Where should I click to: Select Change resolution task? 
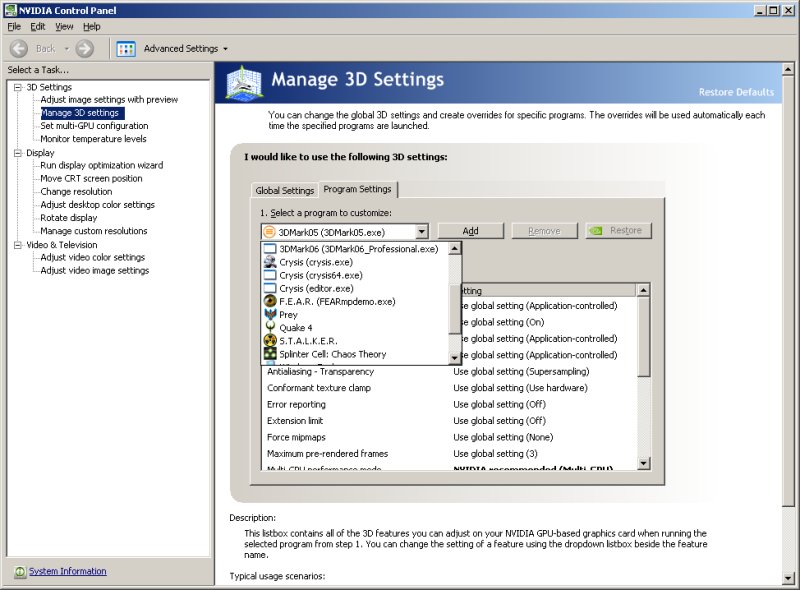pyautogui.click(x=76, y=191)
